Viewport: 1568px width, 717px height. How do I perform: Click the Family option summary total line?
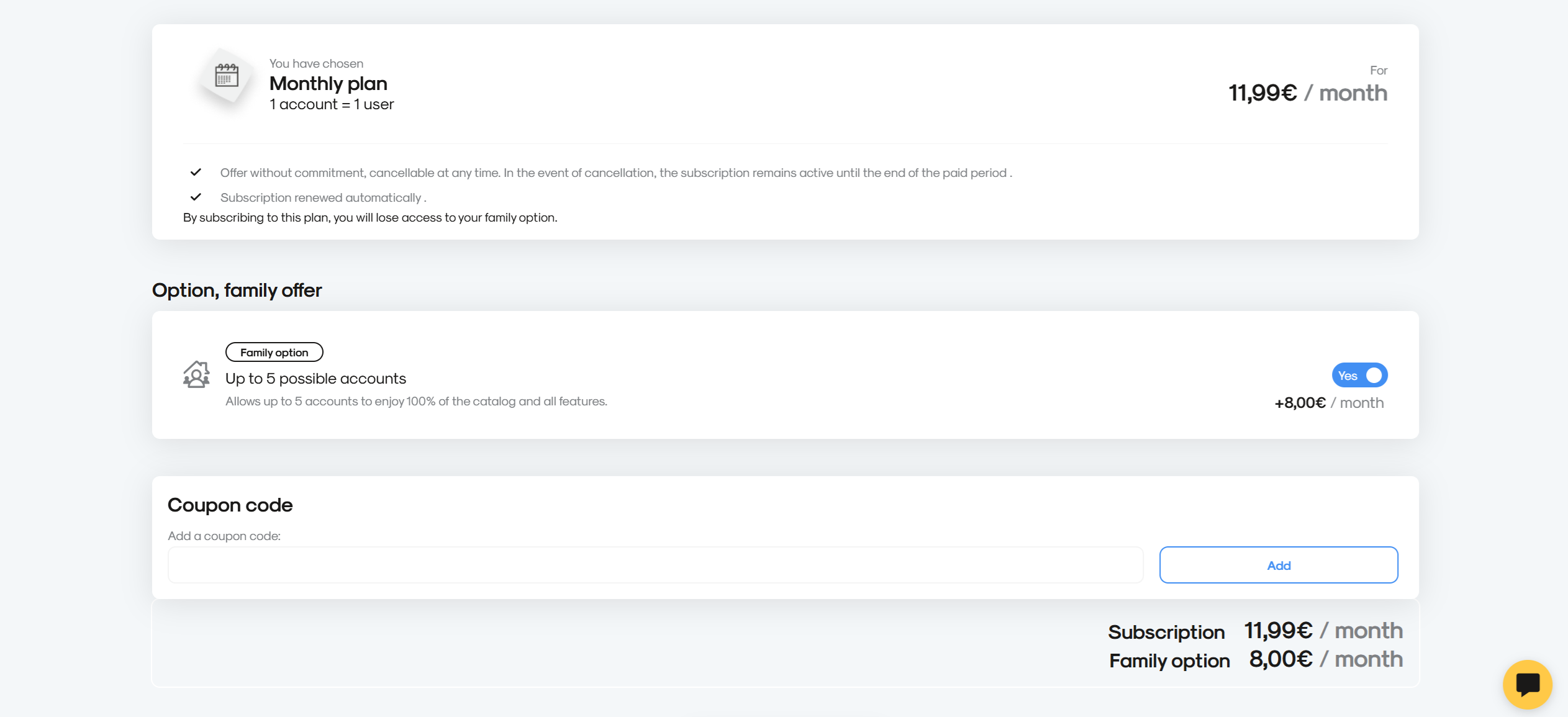coord(1256,660)
